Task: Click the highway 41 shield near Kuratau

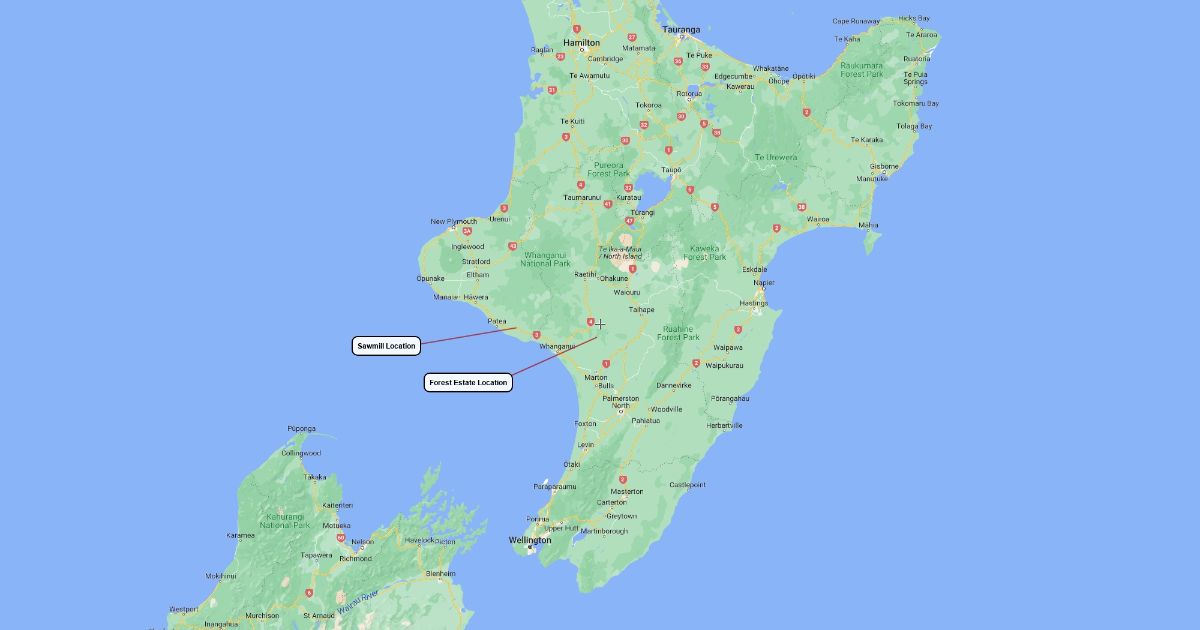Action: tap(607, 204)
